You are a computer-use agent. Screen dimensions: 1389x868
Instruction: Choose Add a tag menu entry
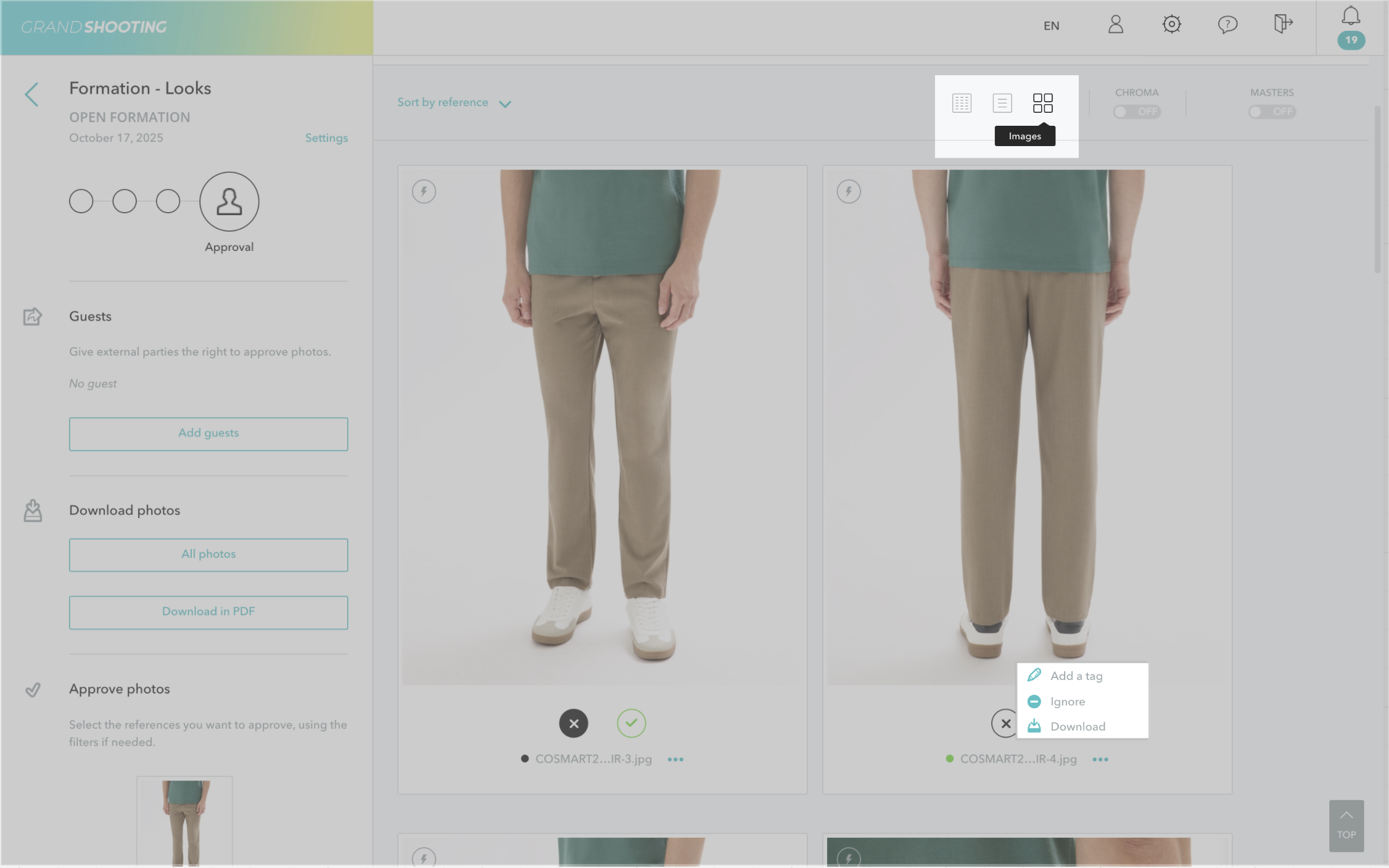point(1076,676)
